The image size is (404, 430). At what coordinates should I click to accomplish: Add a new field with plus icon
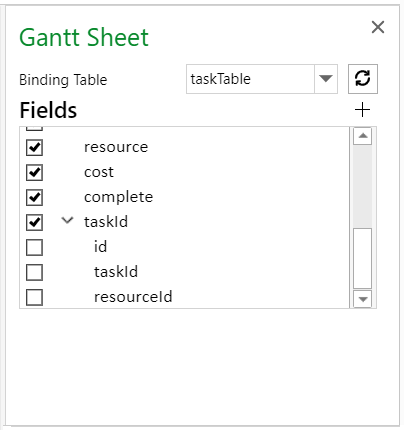(x=363, y=110)
